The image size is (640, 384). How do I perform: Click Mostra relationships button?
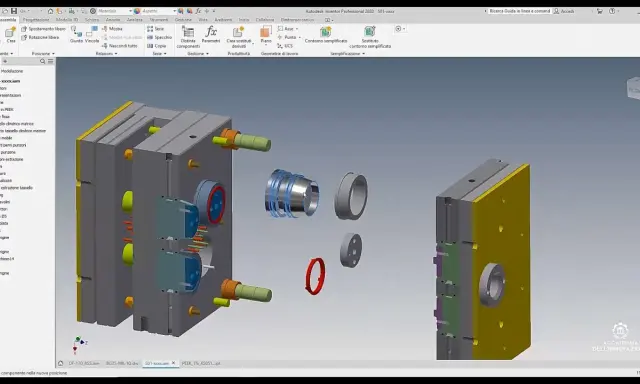[112, 29]
